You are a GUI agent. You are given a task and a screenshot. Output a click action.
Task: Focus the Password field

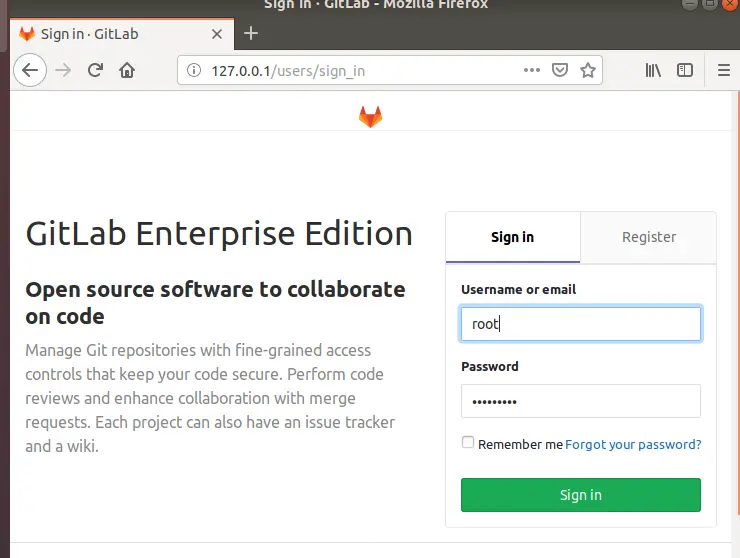pos(580,401)
